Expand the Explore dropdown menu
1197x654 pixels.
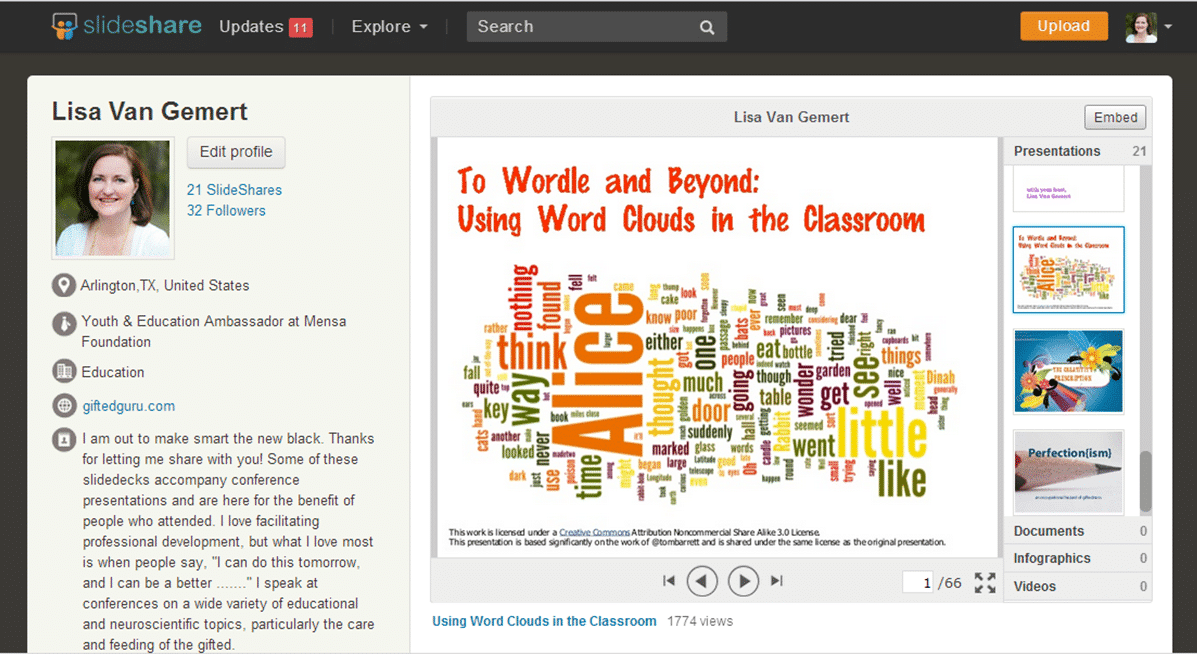point(389,27)
